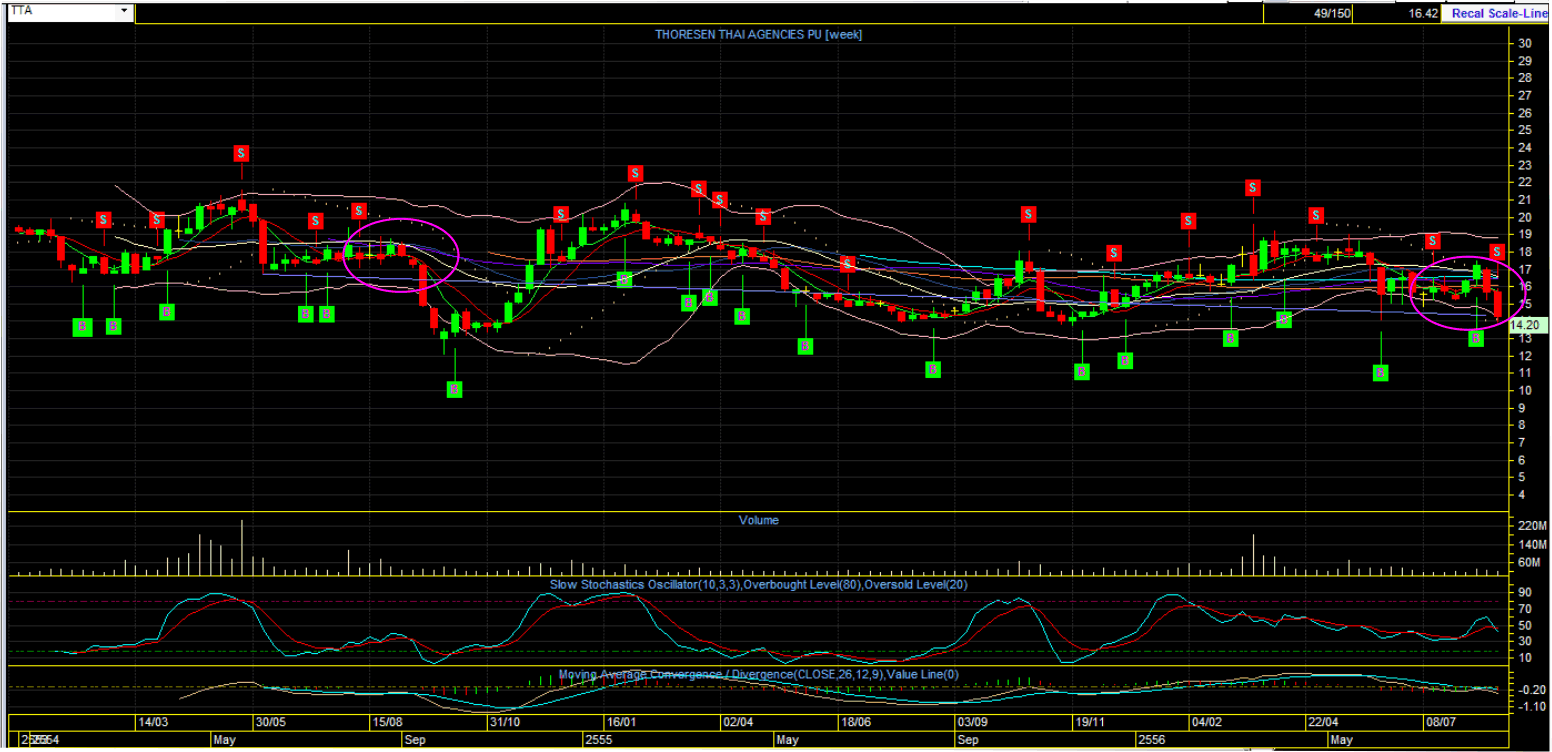This screenshot has width=1552, height=752.
Task: Click the Volume panel label
Action: coord(758,520)
